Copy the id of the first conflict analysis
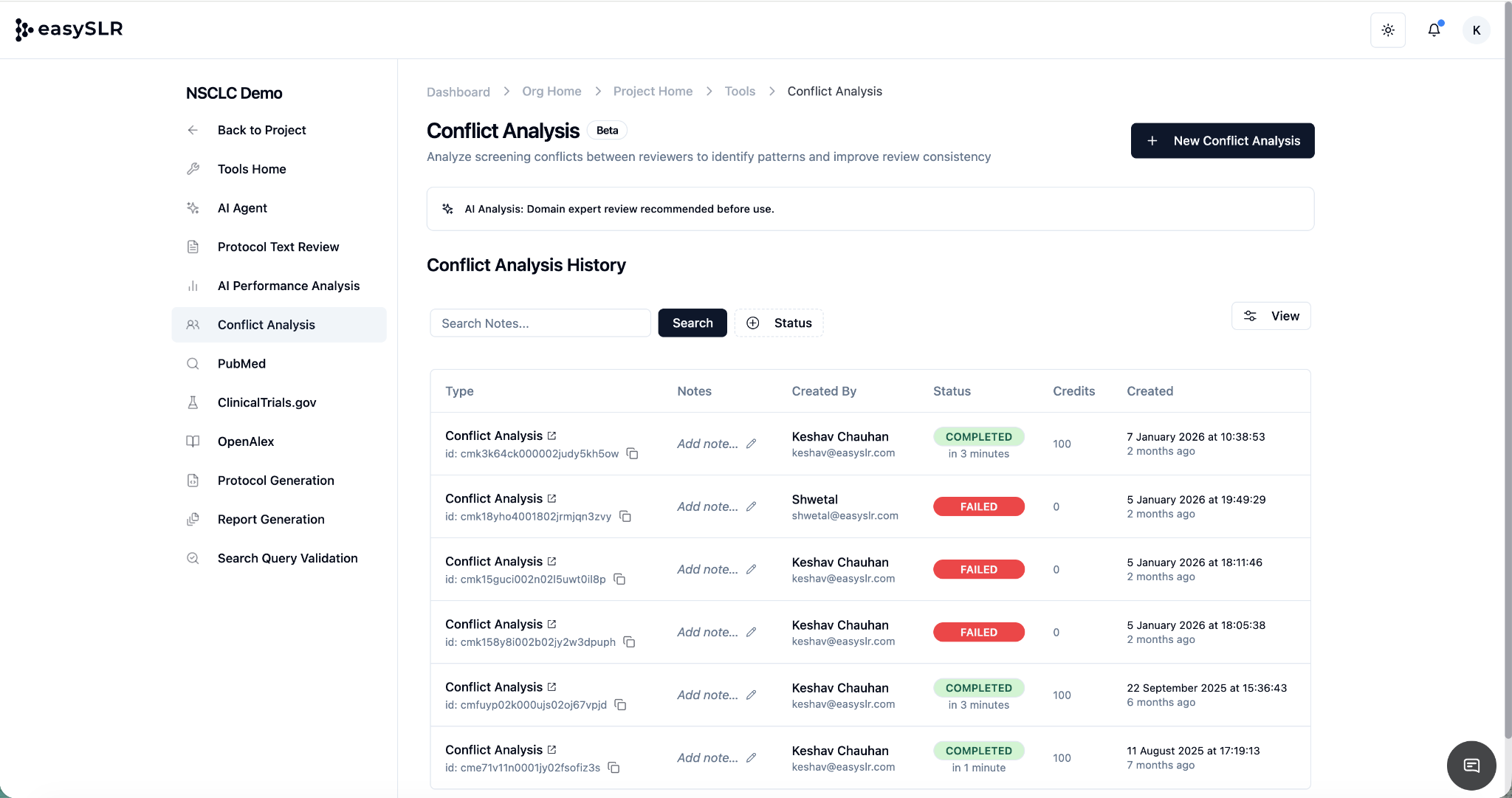This screenshot has width=1512, height=798. click(x=632, y=453)
